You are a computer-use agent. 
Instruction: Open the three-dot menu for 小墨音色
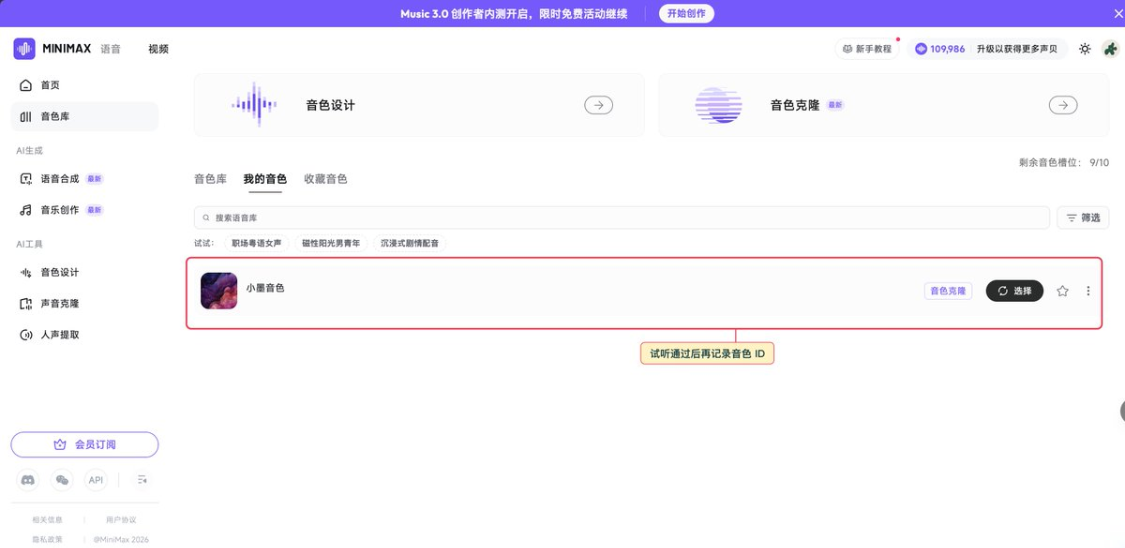[1088, 290]
